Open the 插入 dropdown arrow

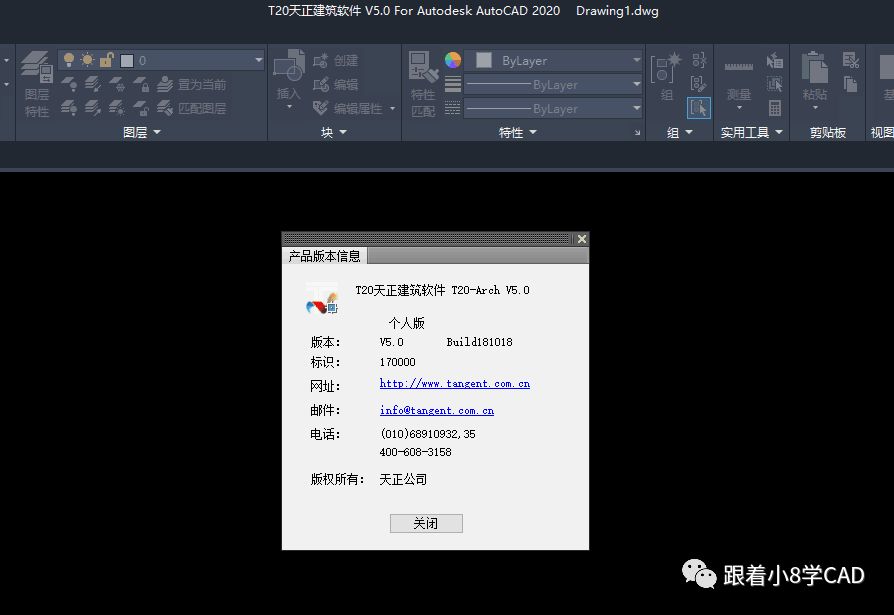tap(289, 107)
